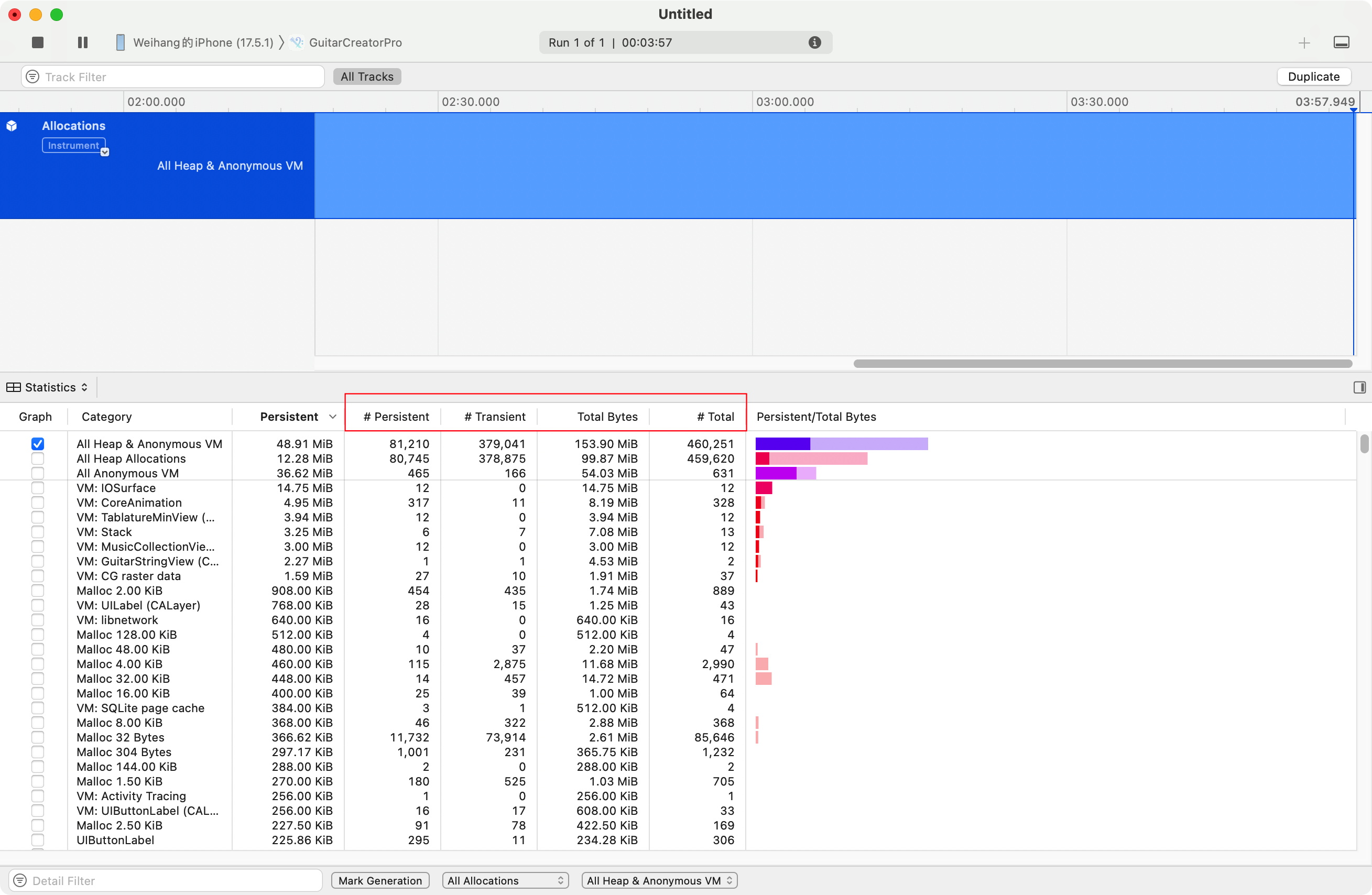Viewport: 1372px width, 895px height.
Task: Select the Allocations track label
Action: [73, 126]
